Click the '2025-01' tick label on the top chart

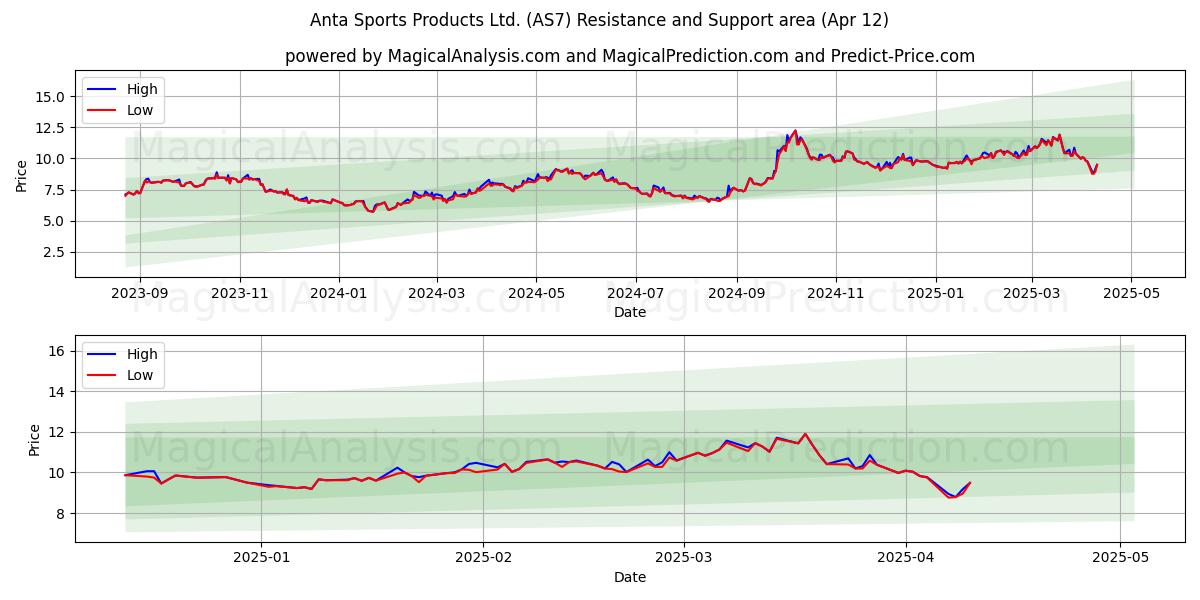point(936,294)
